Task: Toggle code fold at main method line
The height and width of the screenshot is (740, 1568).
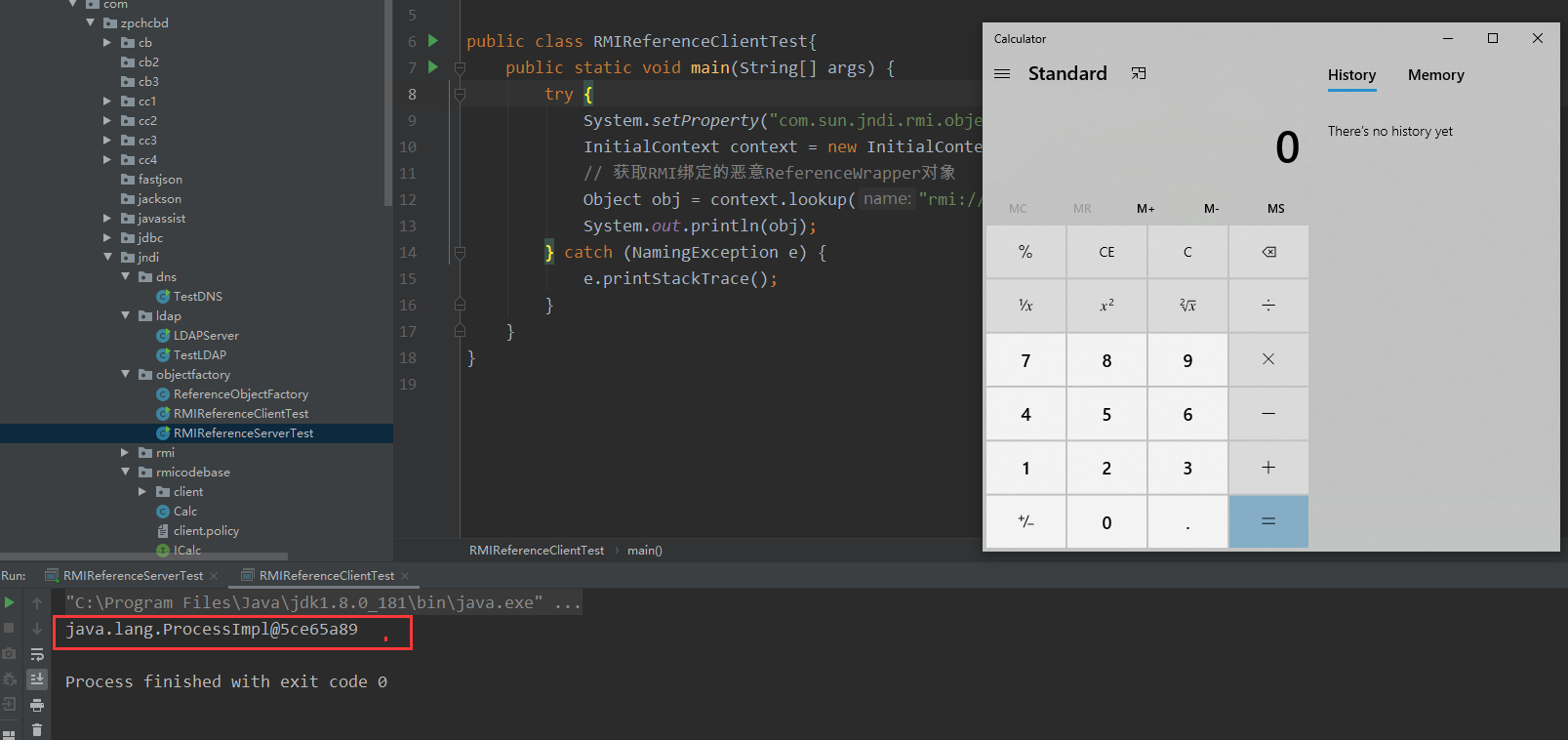Action: coord(460,67)
